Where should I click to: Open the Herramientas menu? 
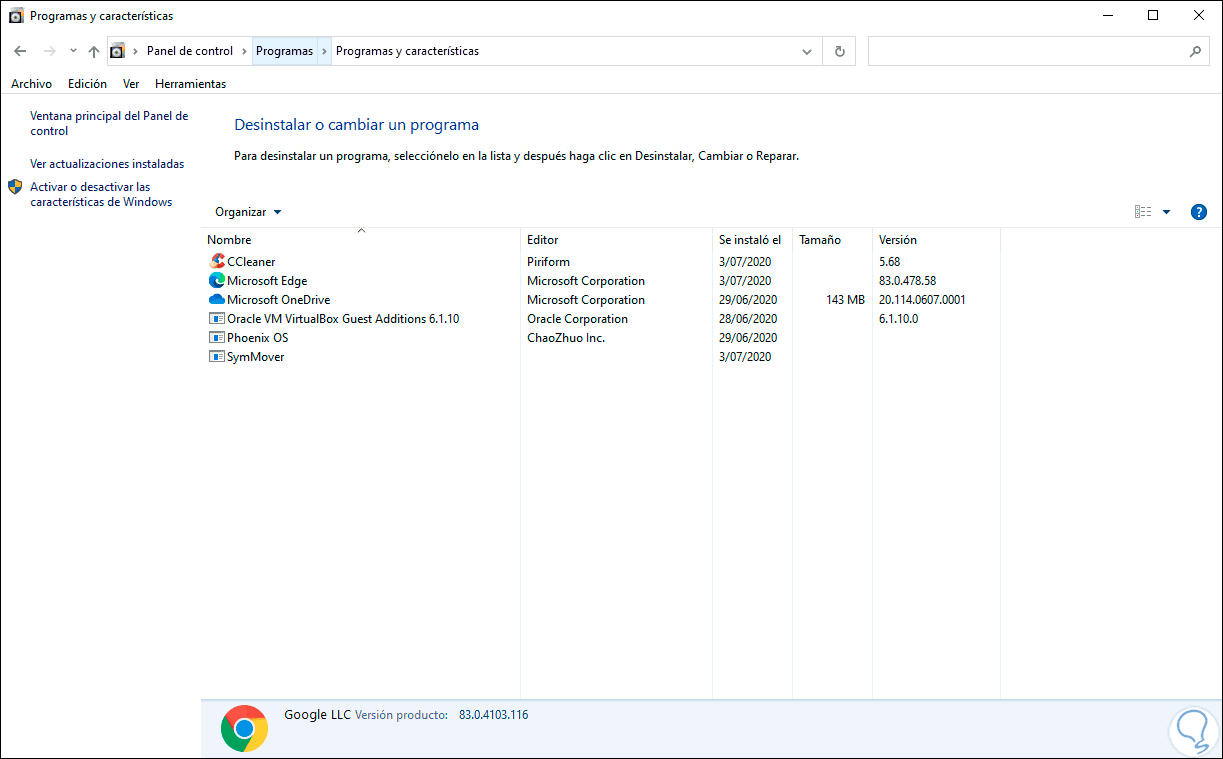(x=190, y=84)
